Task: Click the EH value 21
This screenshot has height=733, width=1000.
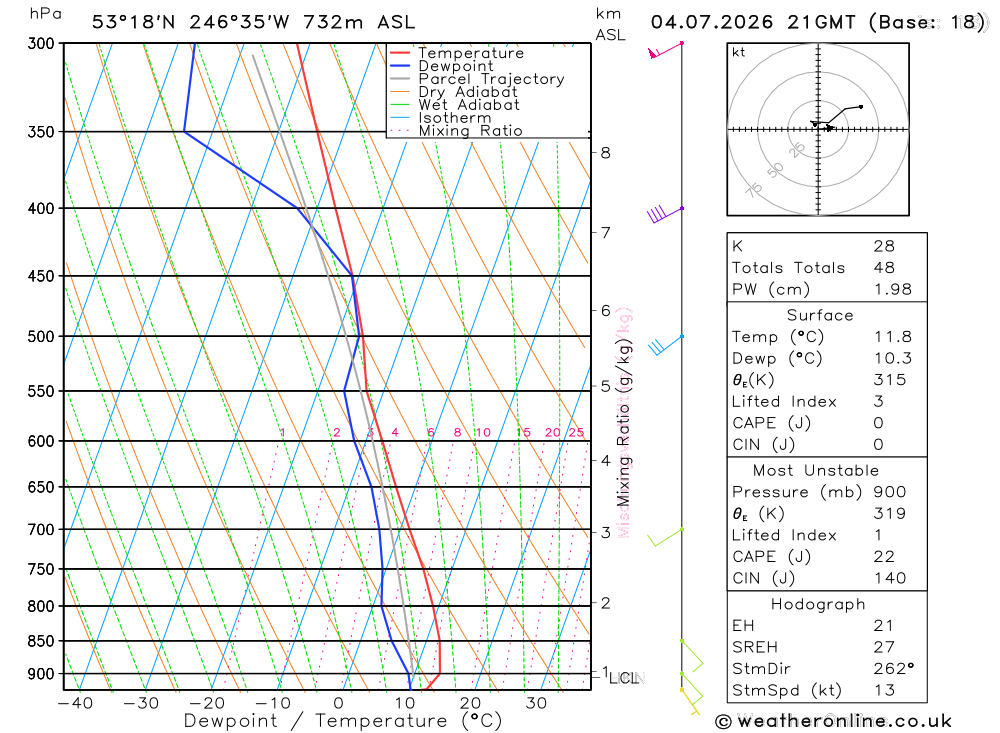Action: tap(884, 626)
